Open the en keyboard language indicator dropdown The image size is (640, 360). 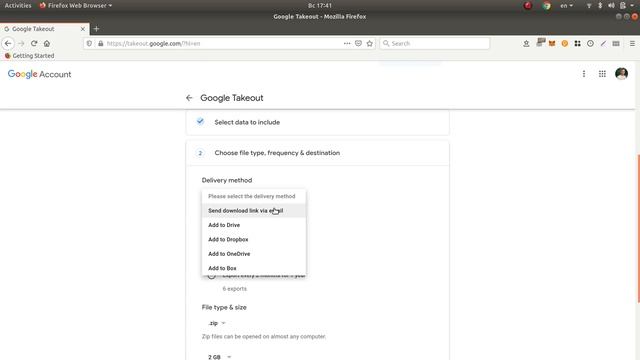coord(566,6)
